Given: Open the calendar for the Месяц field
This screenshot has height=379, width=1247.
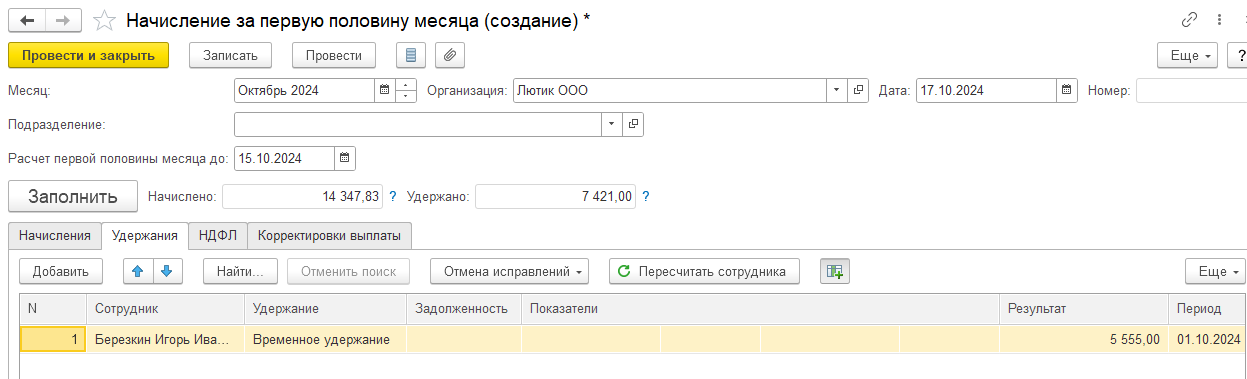Looking at the screenshot, I should coord(384,91).
